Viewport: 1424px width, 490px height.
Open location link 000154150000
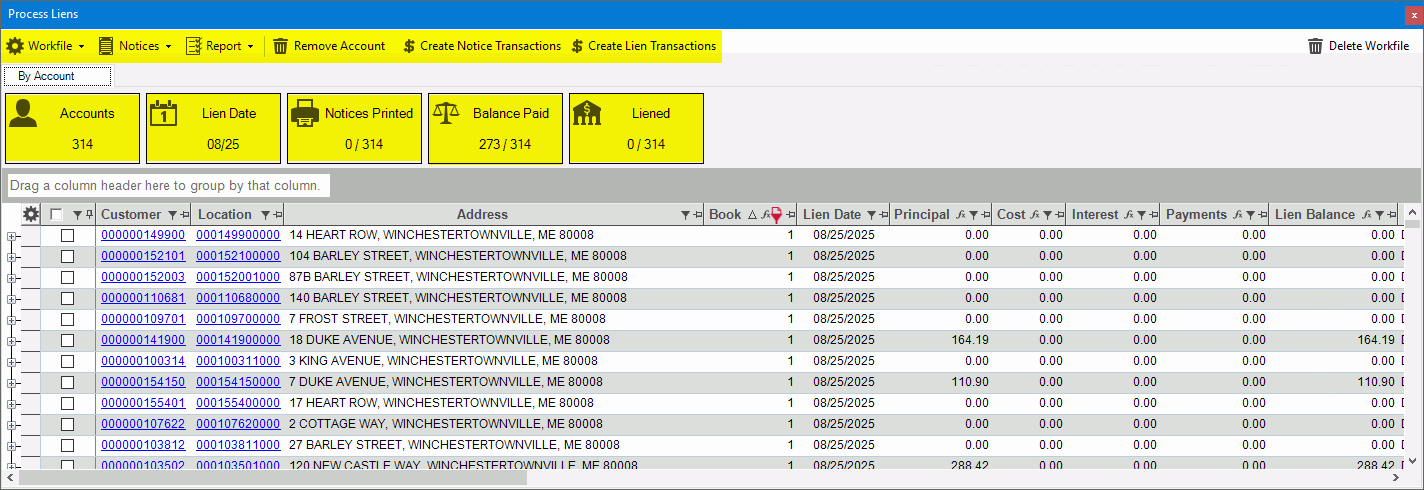point(238,382)
